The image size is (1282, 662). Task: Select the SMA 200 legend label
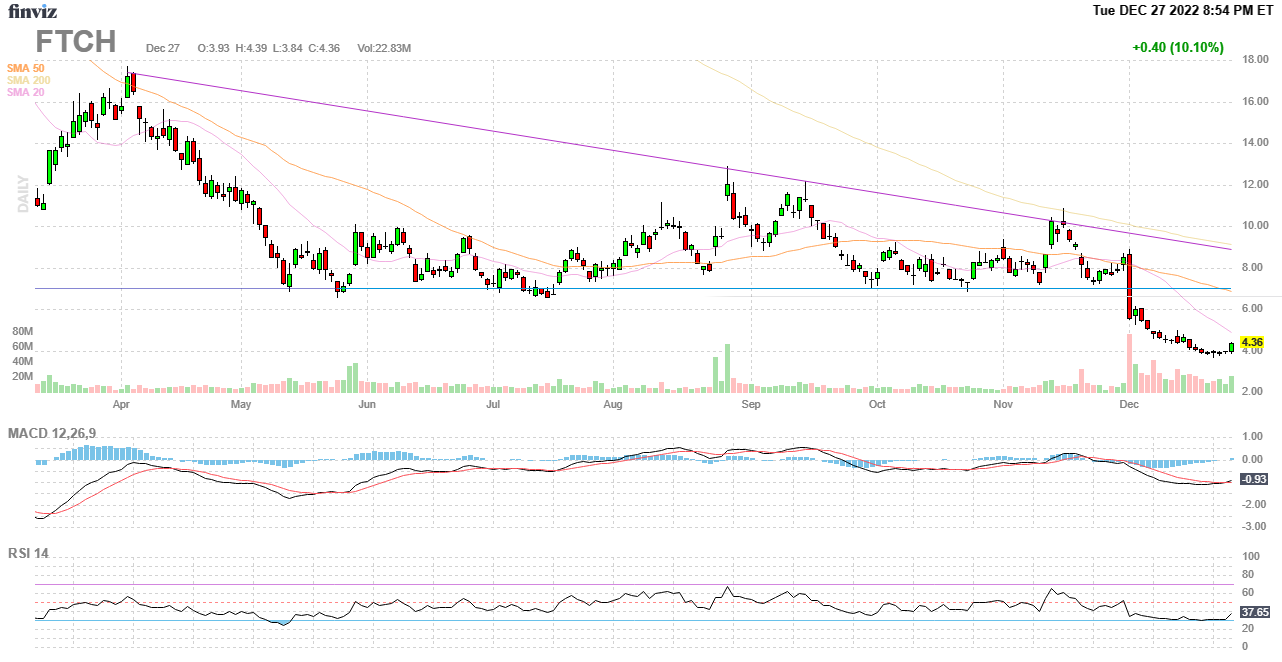point(29,80)
